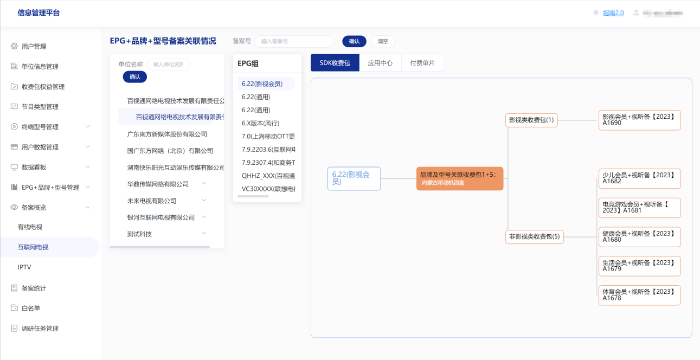Open the 指南2.0 link

613,13
